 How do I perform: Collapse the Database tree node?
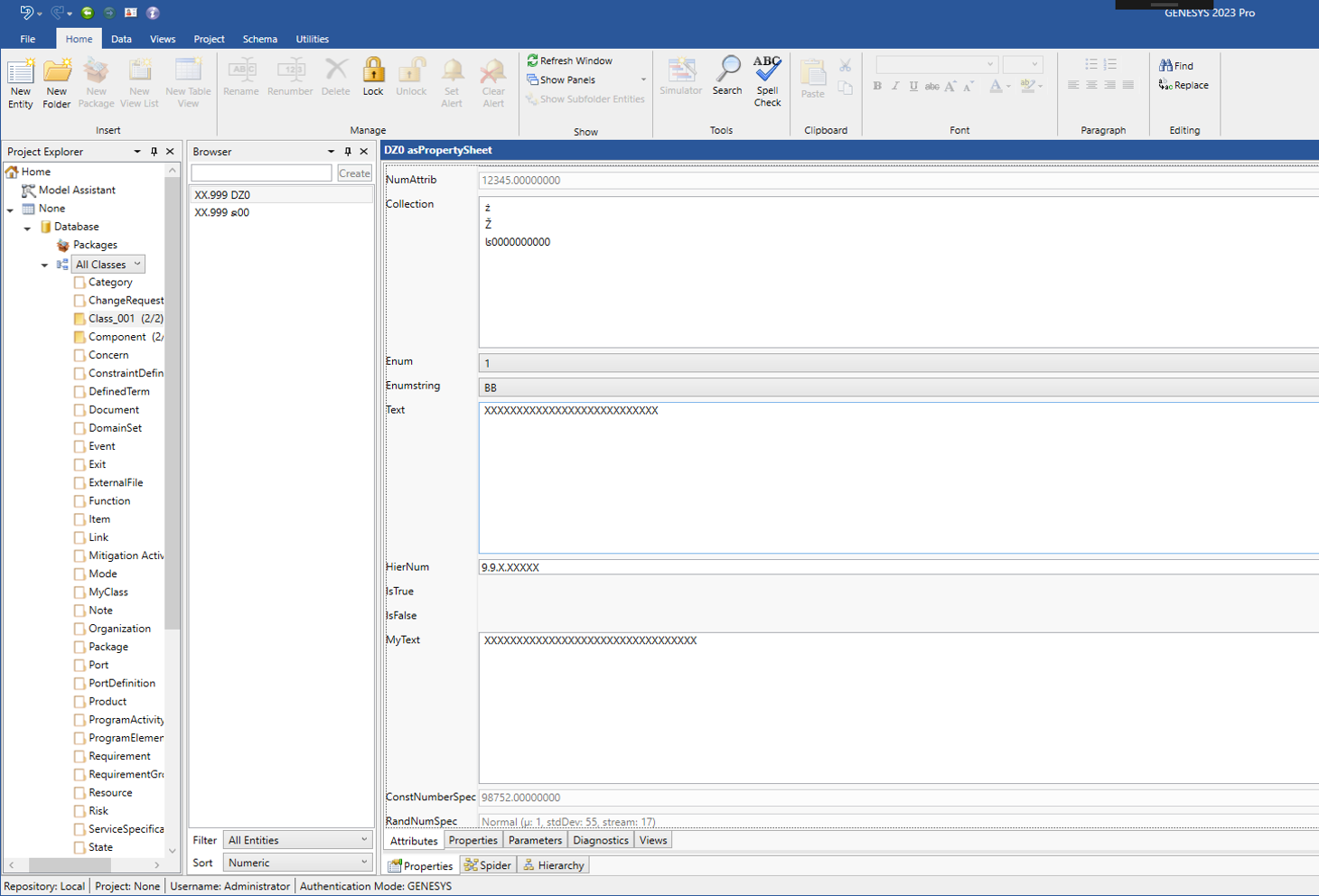tap(28, 228)
